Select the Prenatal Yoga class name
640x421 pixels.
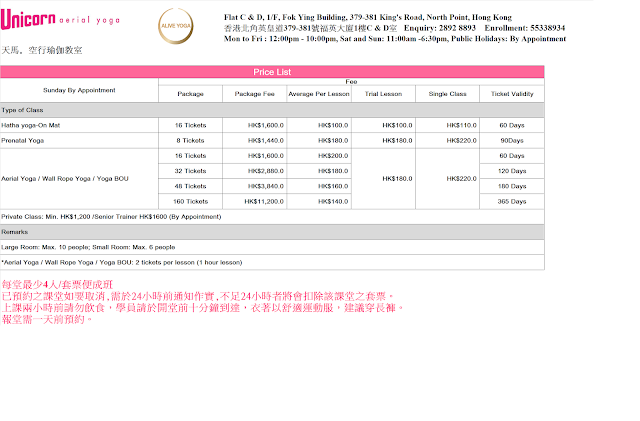(22, 140)
